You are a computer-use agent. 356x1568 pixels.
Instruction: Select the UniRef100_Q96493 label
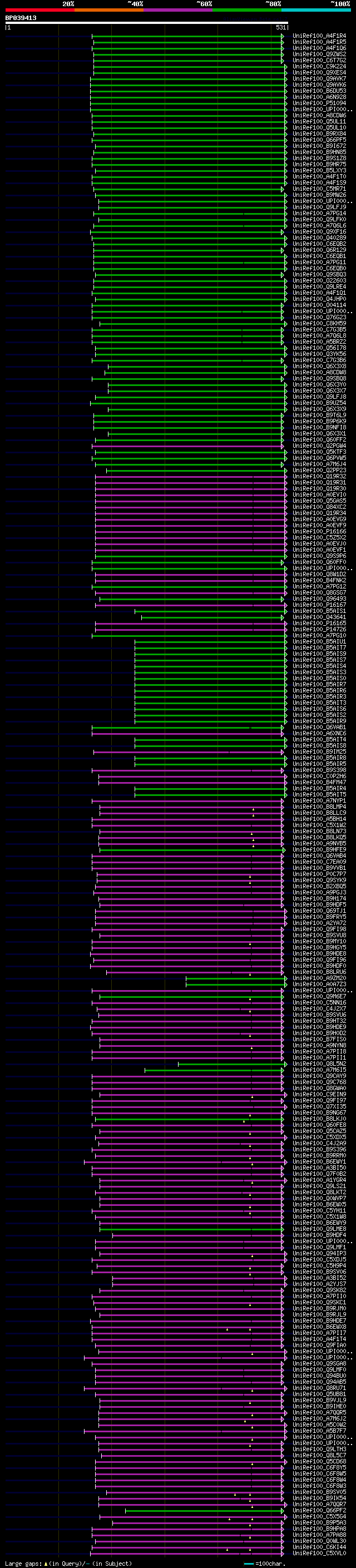pyautogui.click(x=319, y=599)
